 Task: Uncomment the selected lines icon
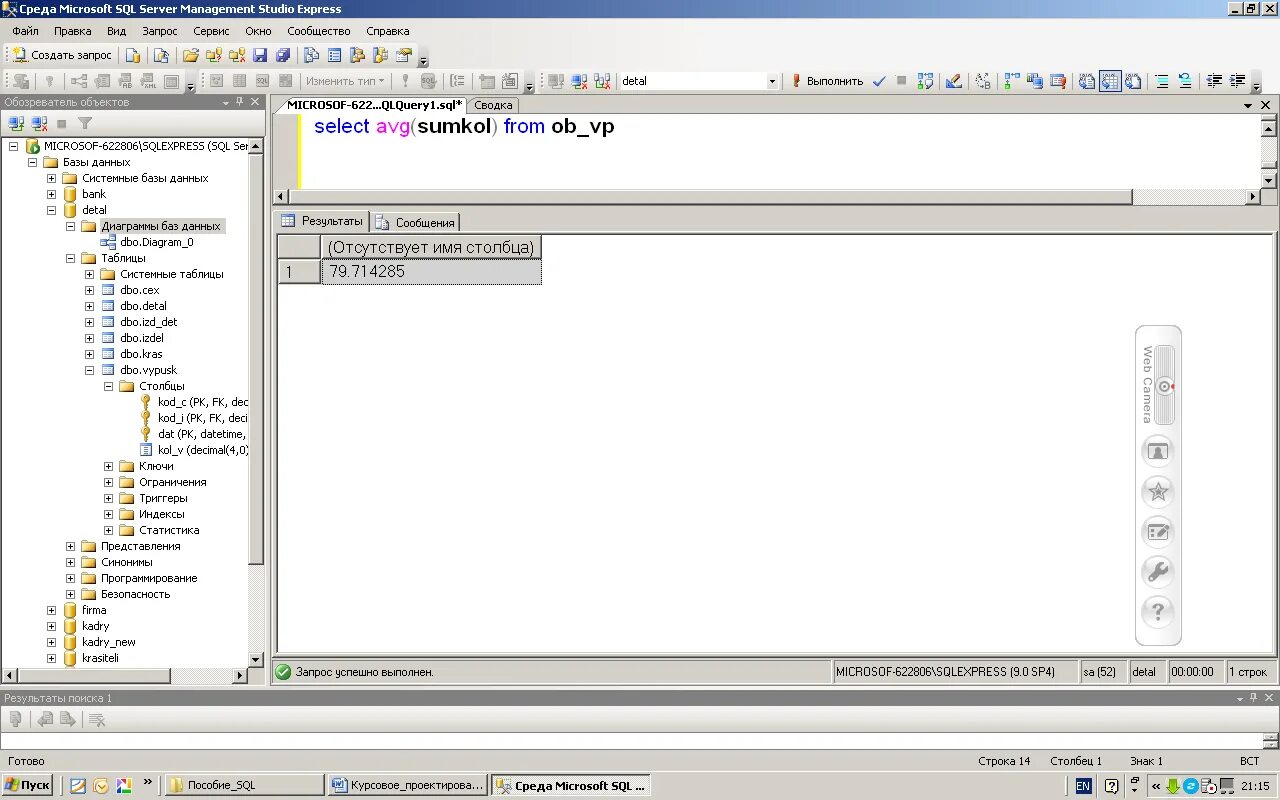(1185, 81)
